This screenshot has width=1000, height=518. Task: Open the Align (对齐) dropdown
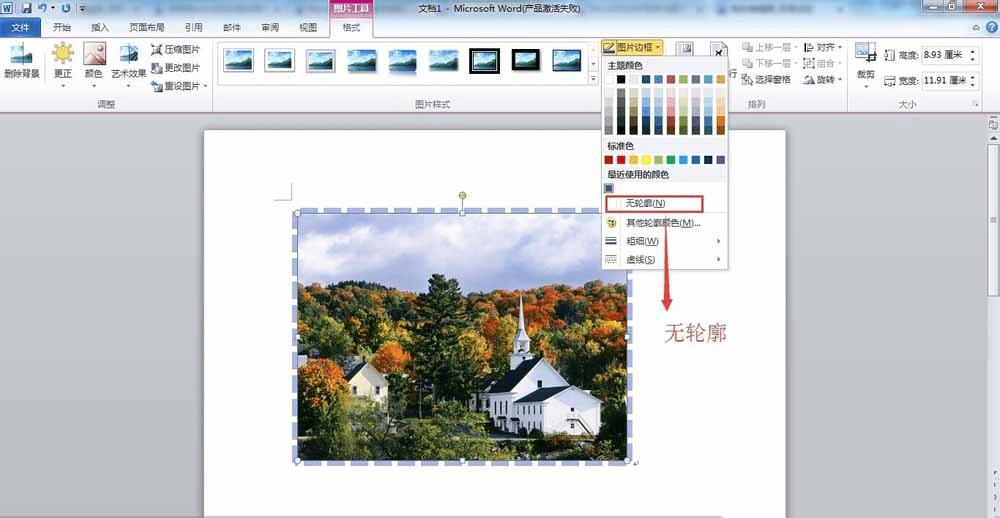coord(823,47)
